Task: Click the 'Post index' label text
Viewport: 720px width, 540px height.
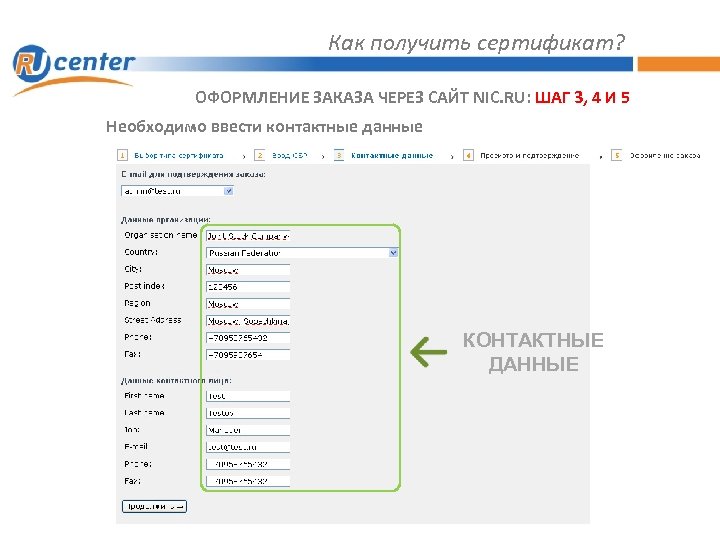Action: tap(144, 286)
